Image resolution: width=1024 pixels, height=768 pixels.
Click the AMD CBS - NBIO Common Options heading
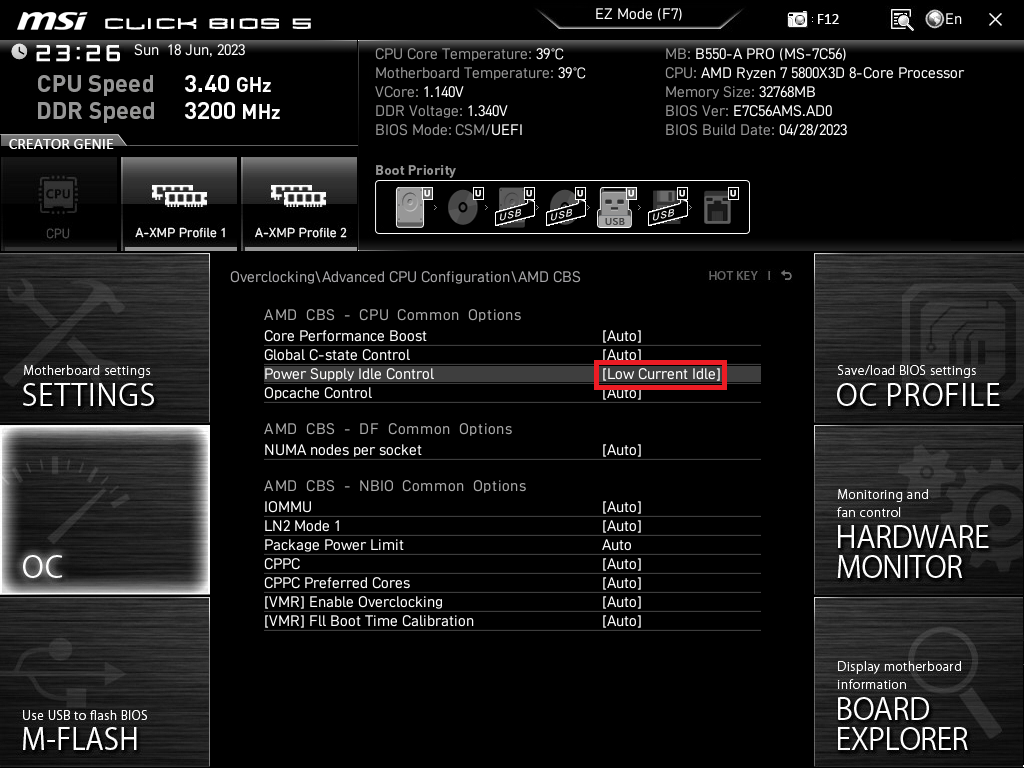tap(395, 486)
